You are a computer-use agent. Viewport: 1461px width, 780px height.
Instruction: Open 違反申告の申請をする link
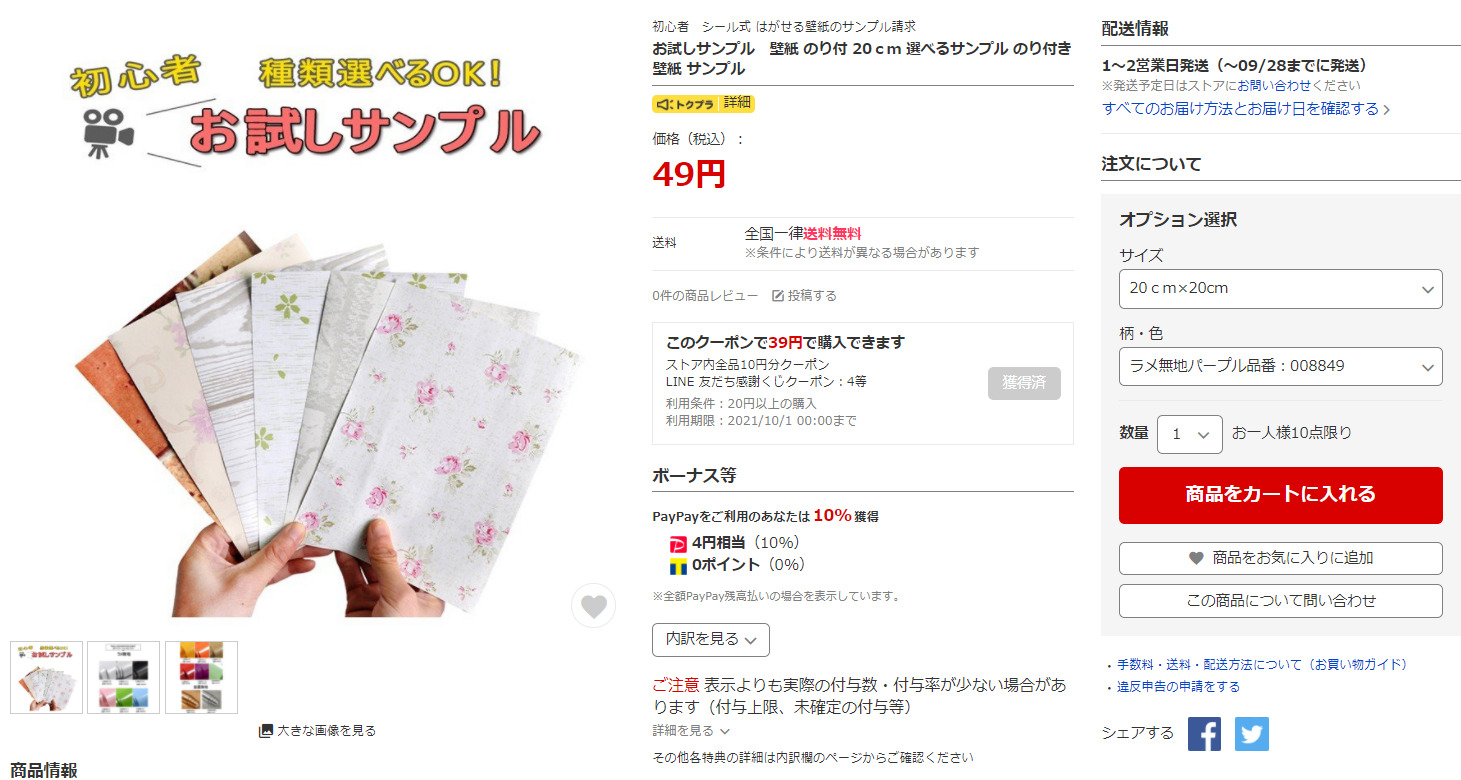[1178, 687]
